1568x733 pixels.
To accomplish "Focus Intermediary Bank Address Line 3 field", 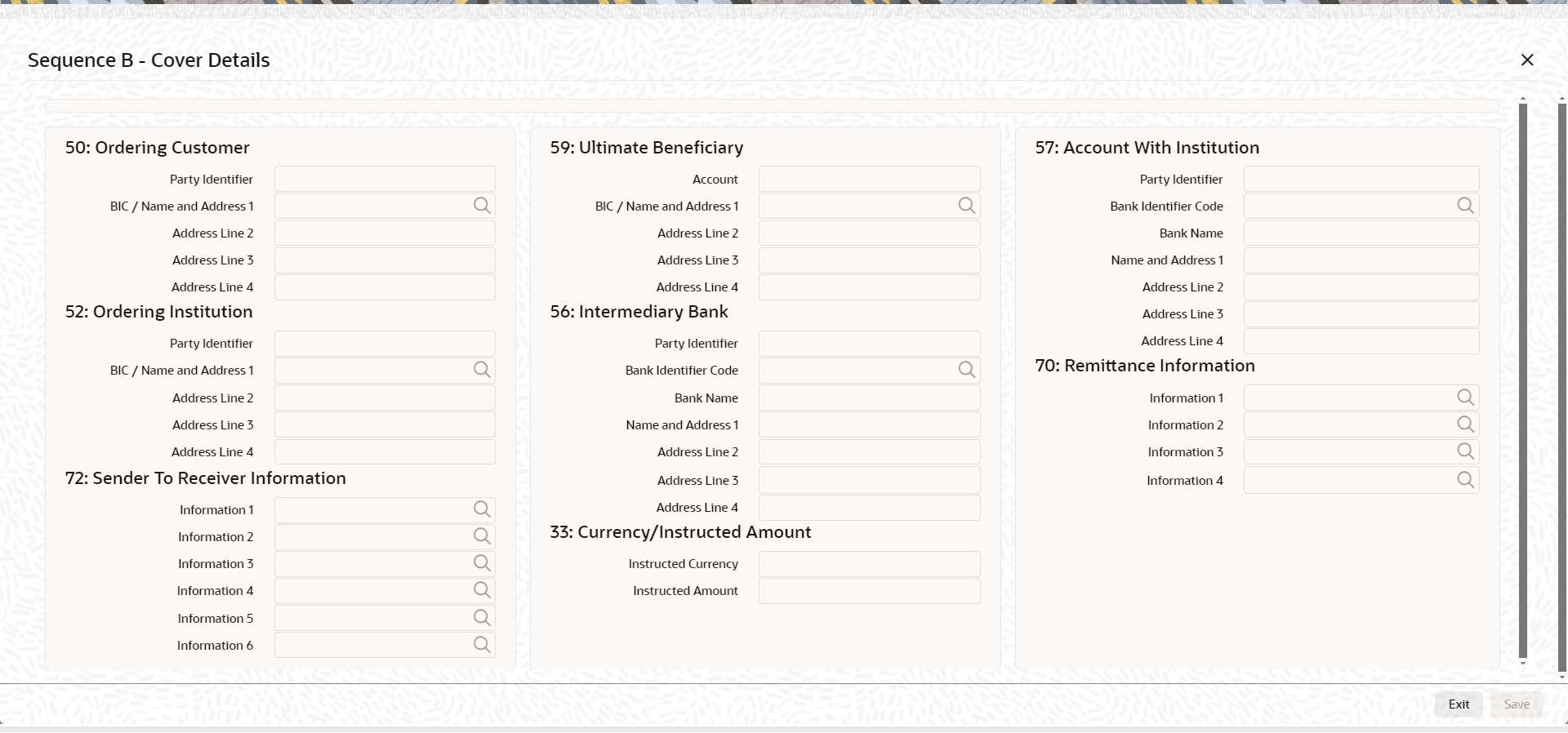I will click(x=870, y=480).
